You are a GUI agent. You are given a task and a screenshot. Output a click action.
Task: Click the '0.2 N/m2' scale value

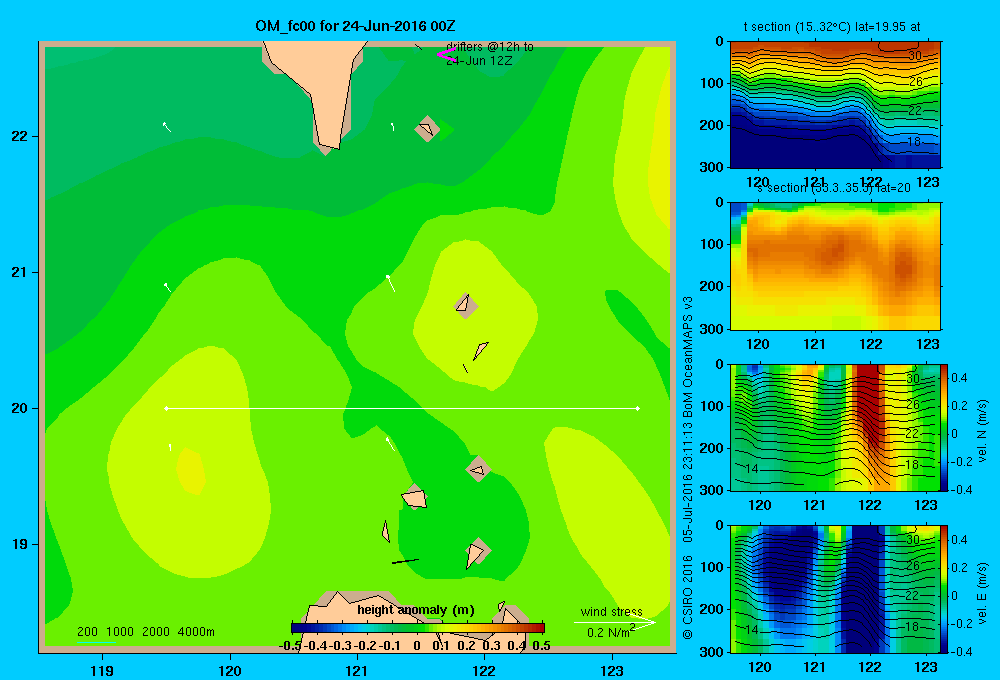pos(611,632)
